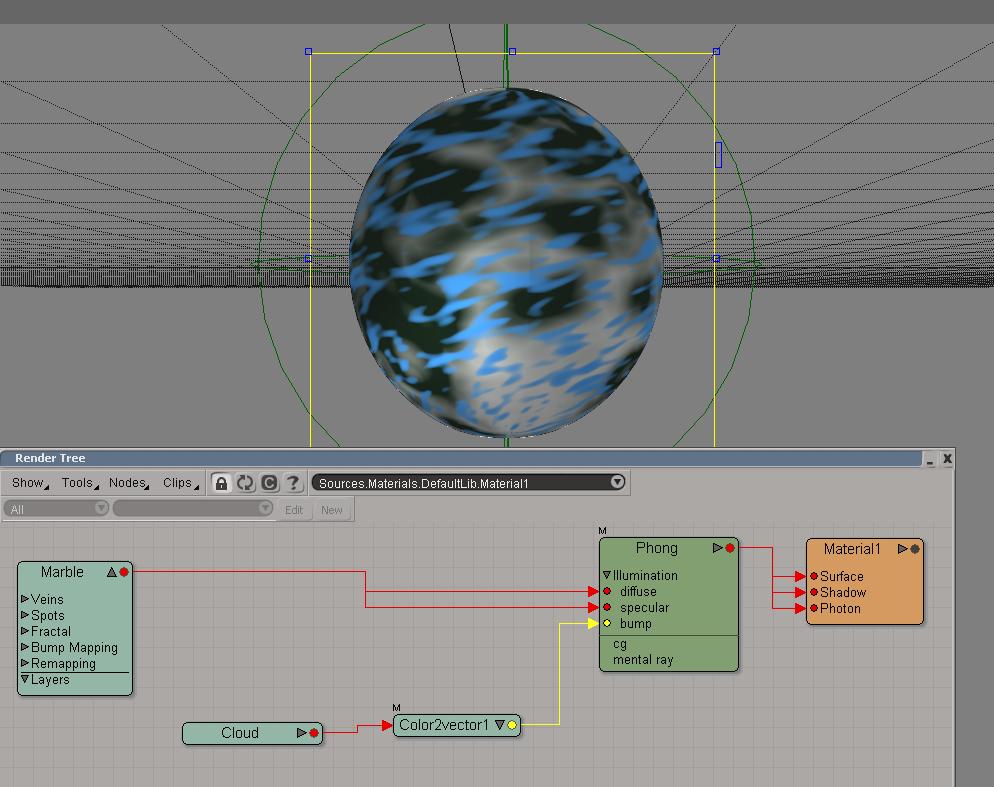This screenshot has width=994, height=787.
Task: Collapse the Marble node with its triangle
Action: 112,572
